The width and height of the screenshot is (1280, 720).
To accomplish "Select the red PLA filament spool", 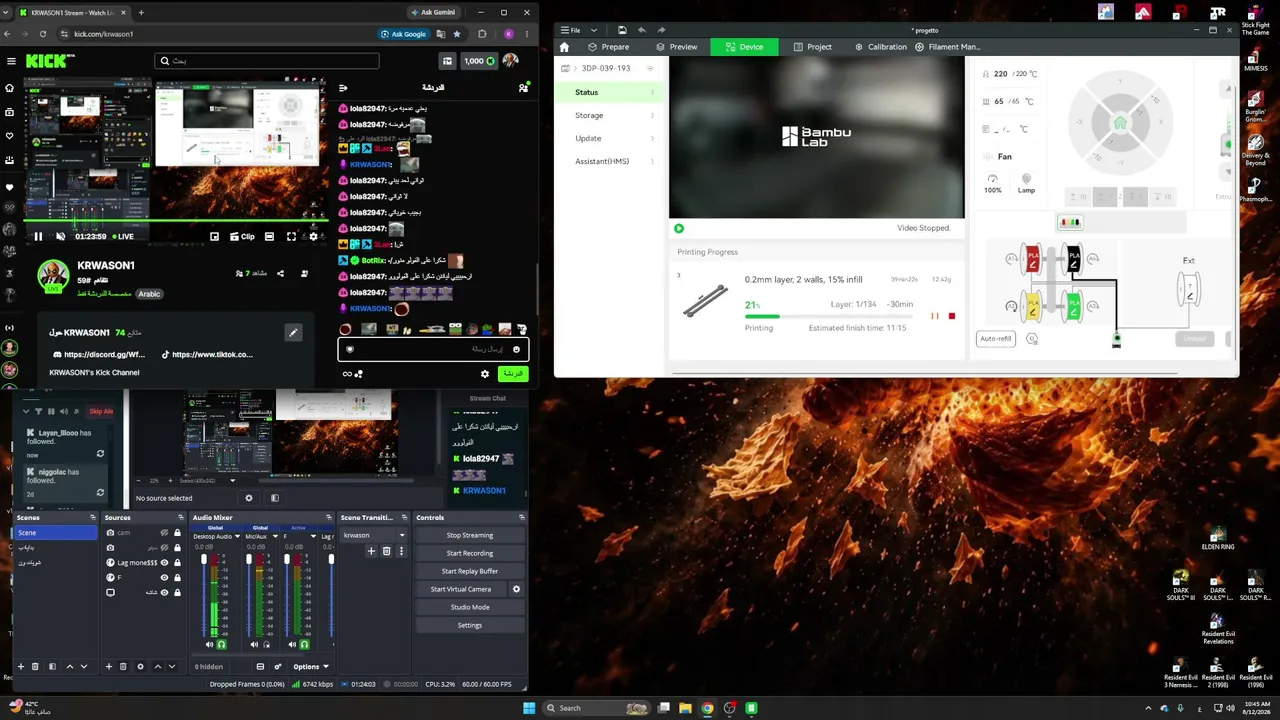I will (1033, 258).
